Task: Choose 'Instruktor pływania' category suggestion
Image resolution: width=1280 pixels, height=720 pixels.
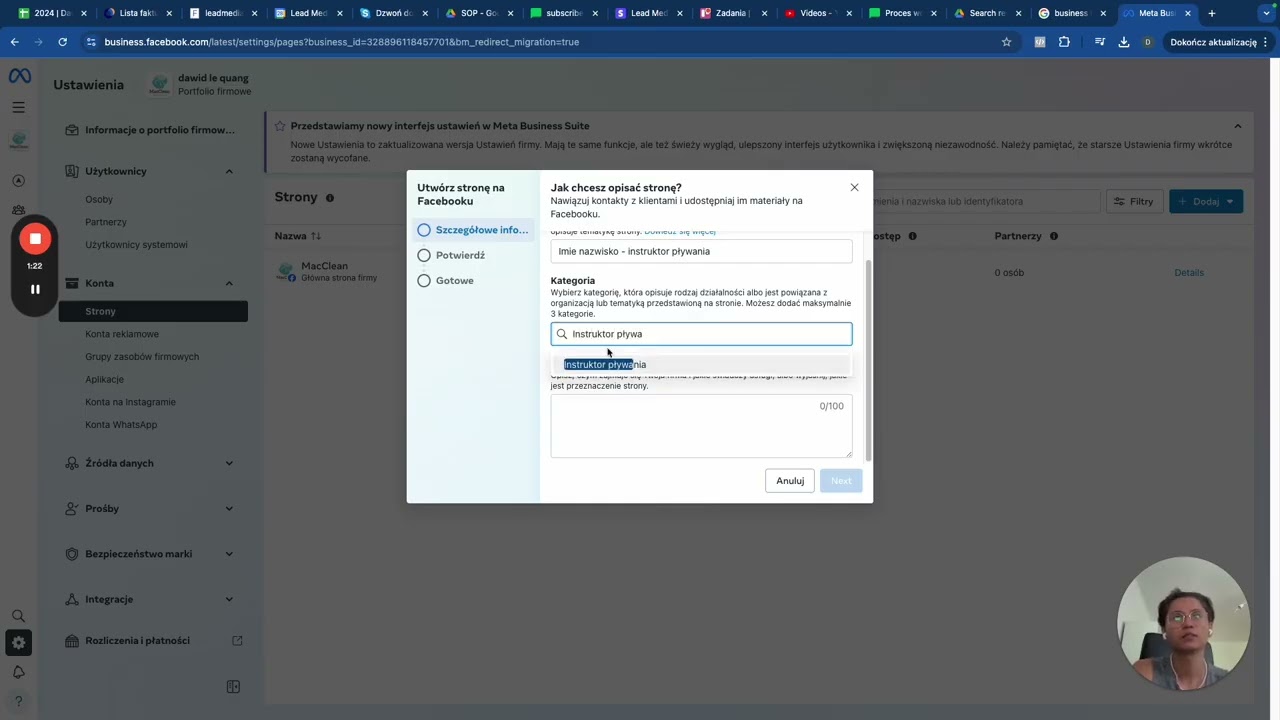Action: click(x=701, y=364)
